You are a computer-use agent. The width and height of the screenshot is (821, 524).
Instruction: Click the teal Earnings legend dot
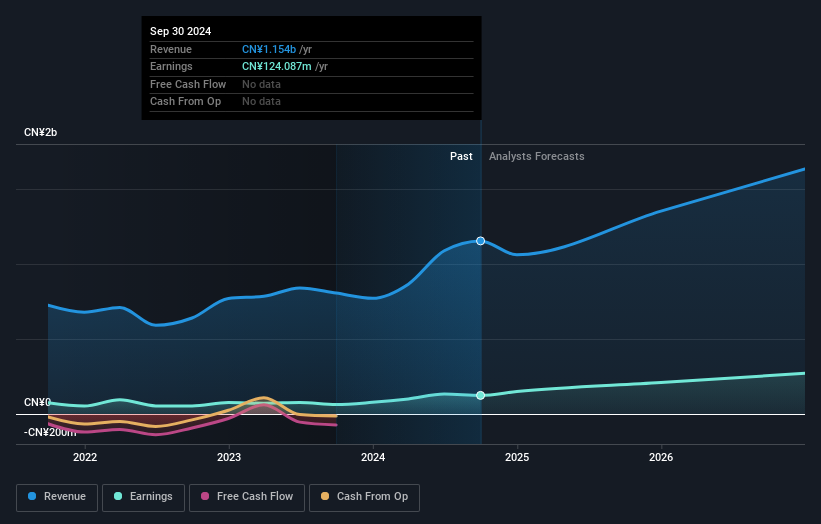(x=119, y=497)
